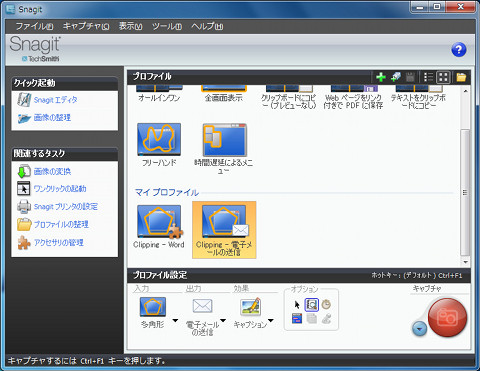Click the one-click launch cursor icon
This screenshot has height=371, width=480.
[24, 189]
